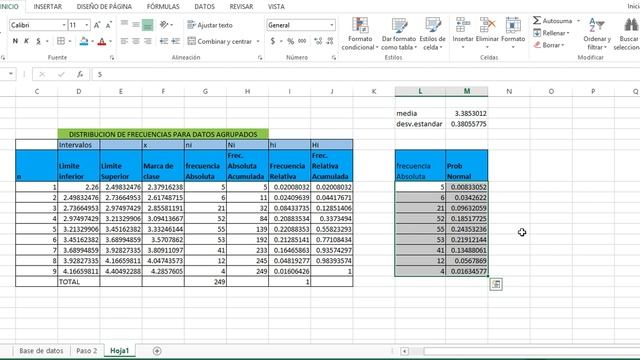Apply accounting number format ($)
Viewport: 640px width, 360px height.
(273, 41)
